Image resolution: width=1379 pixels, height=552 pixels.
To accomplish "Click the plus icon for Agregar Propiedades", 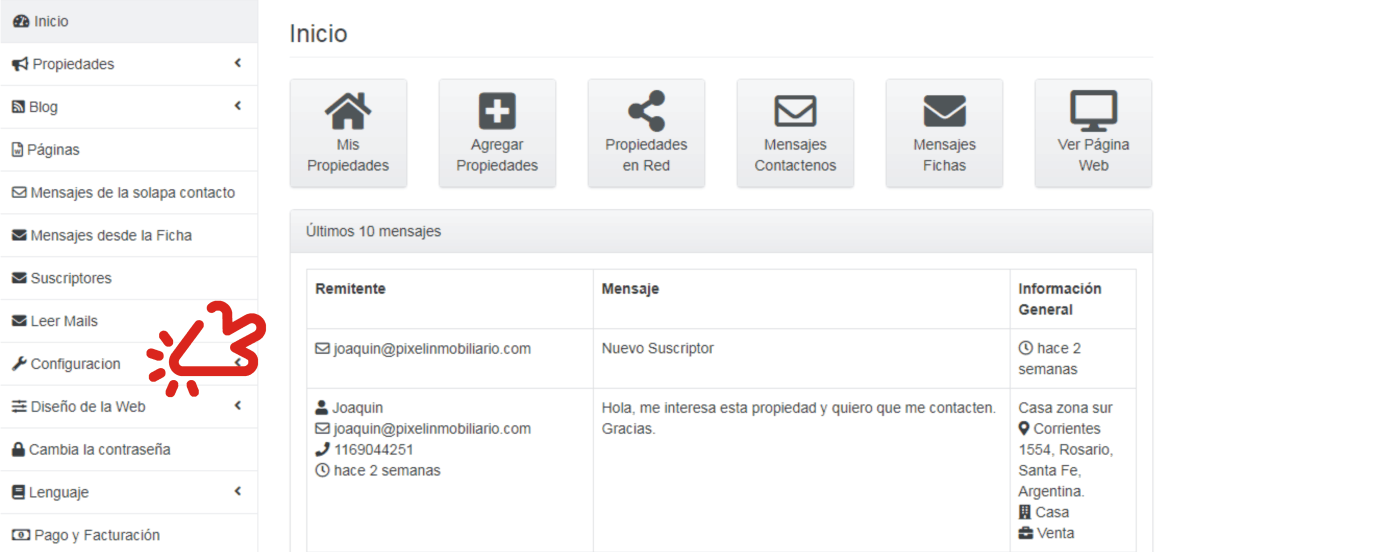I will (497, 111).
